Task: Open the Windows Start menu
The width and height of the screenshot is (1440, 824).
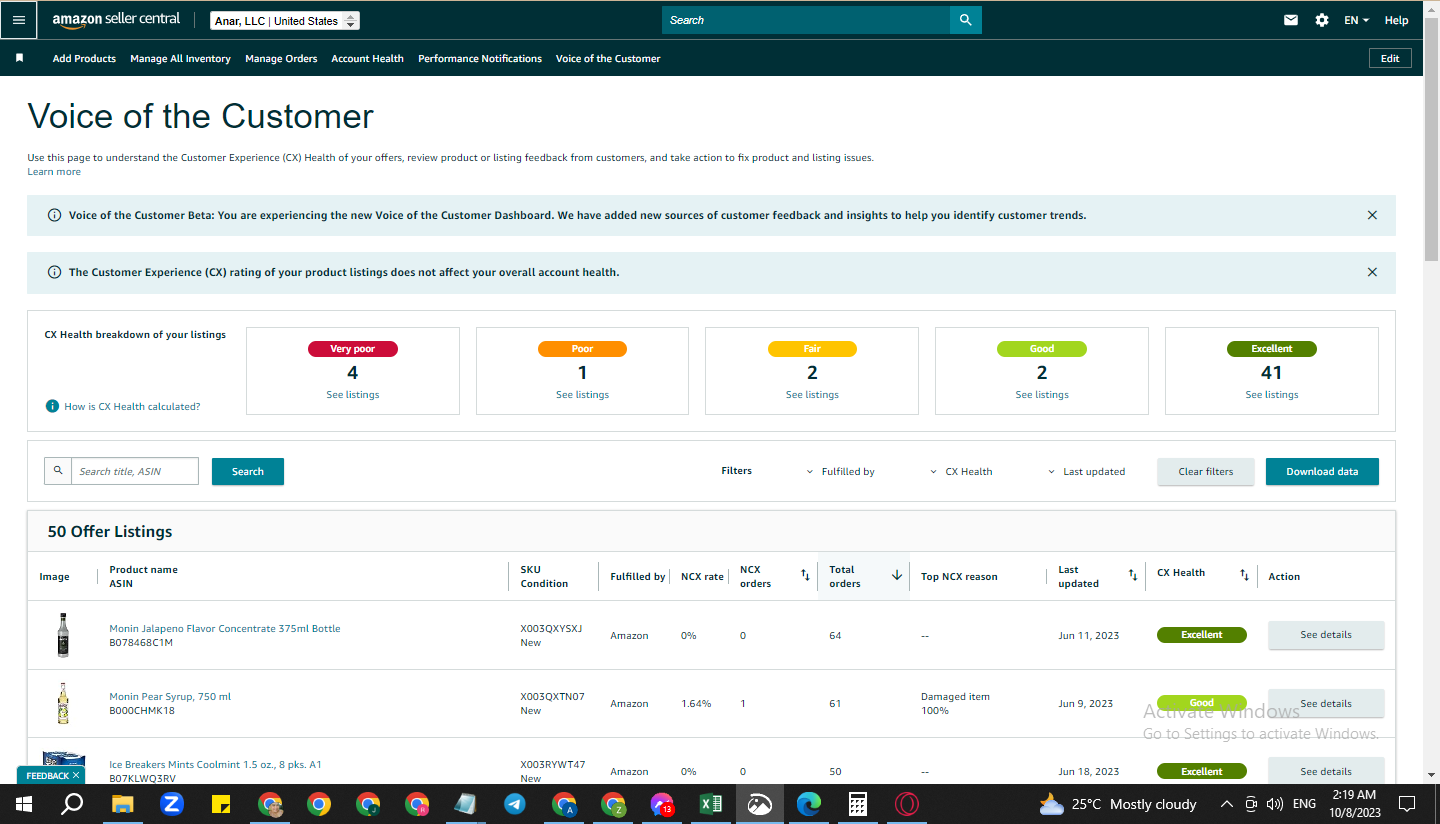Action: click(23, 804)
